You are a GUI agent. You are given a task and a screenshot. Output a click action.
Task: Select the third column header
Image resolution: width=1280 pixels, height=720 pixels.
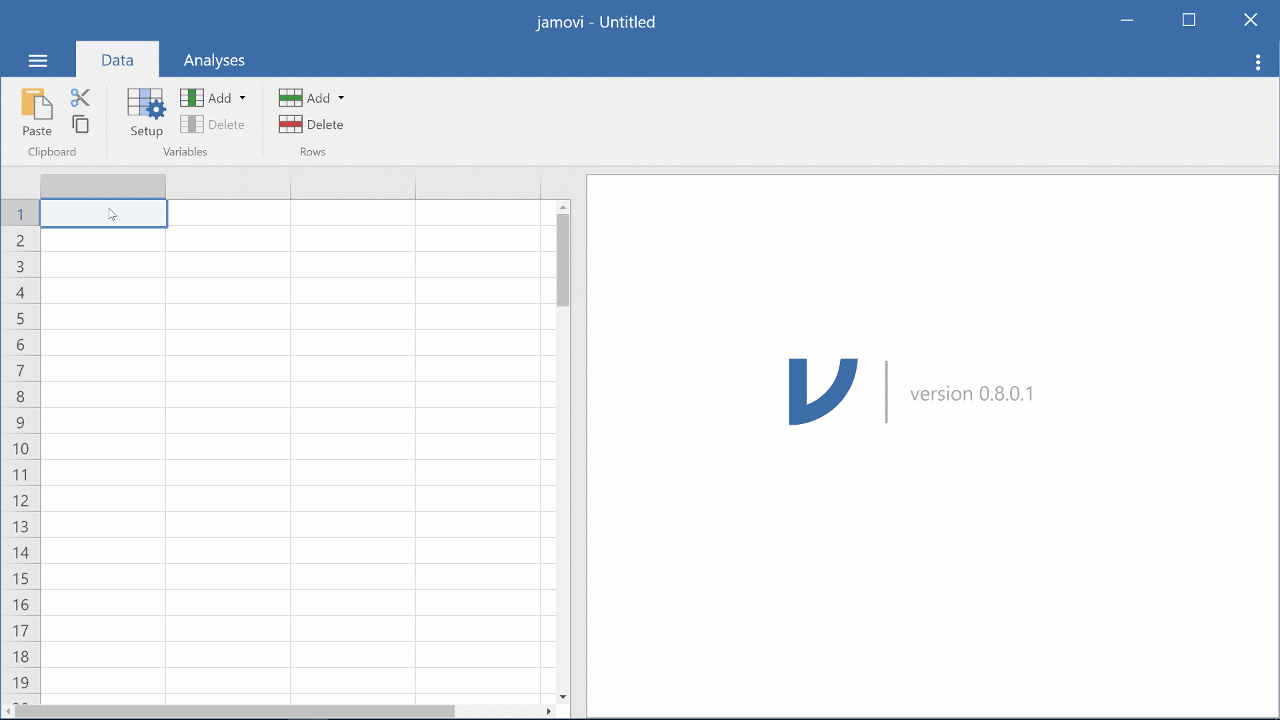[353, 187]
